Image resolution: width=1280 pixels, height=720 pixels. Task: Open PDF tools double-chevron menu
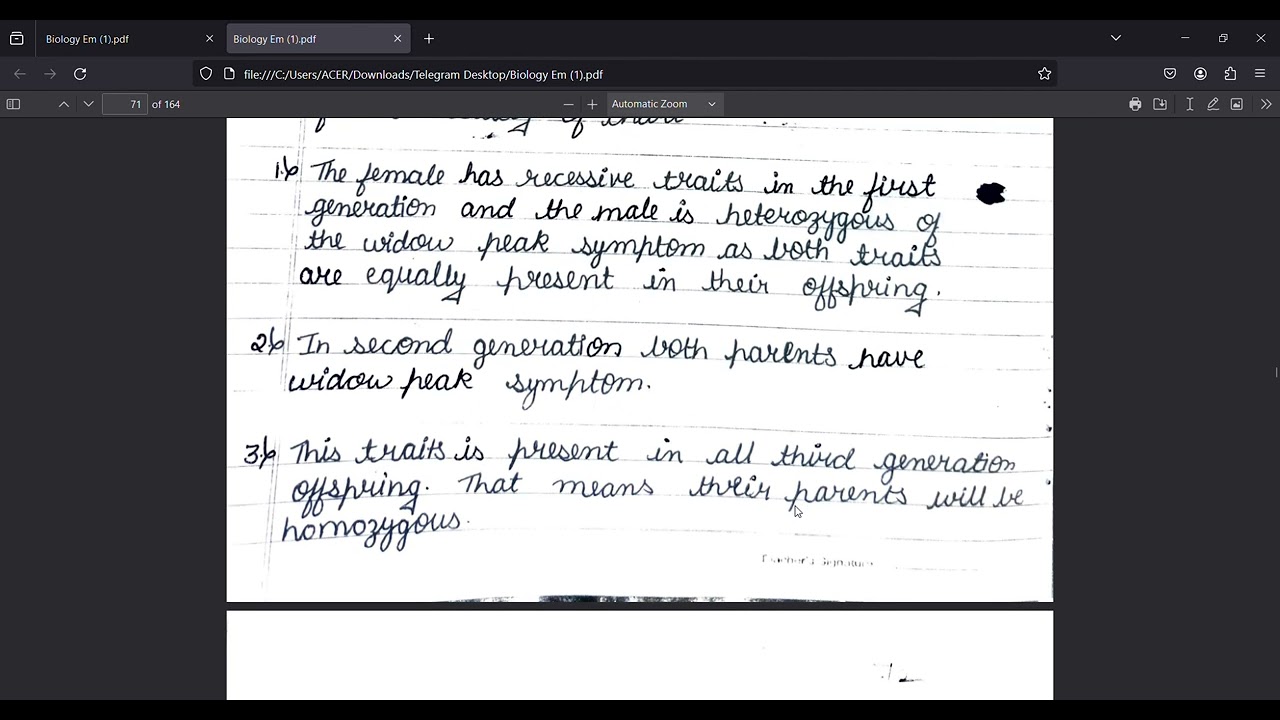[1266, 104]
